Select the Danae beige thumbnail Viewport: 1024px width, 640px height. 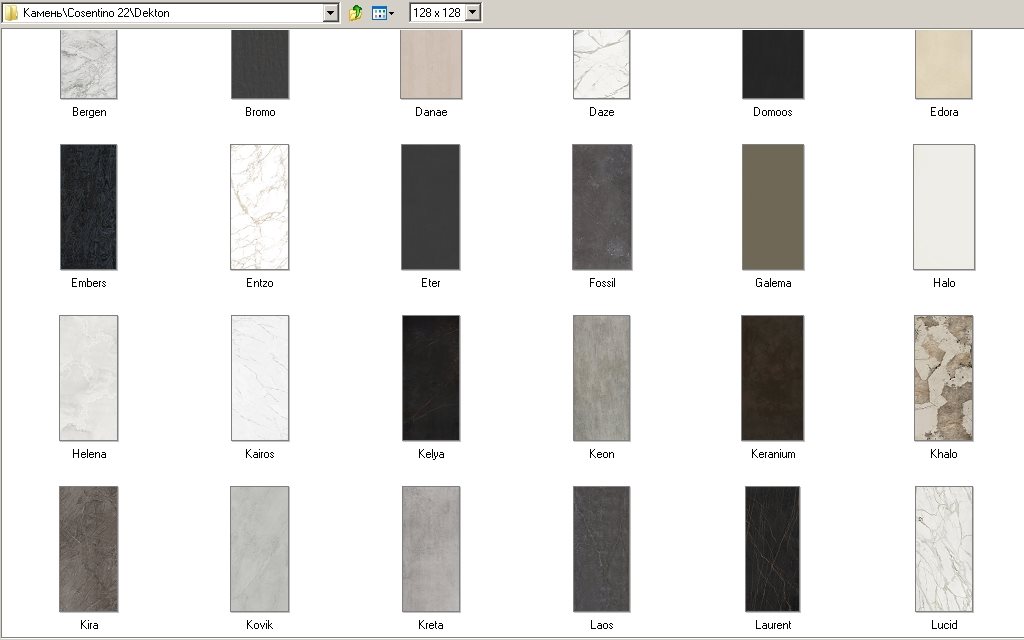(431, 64)
